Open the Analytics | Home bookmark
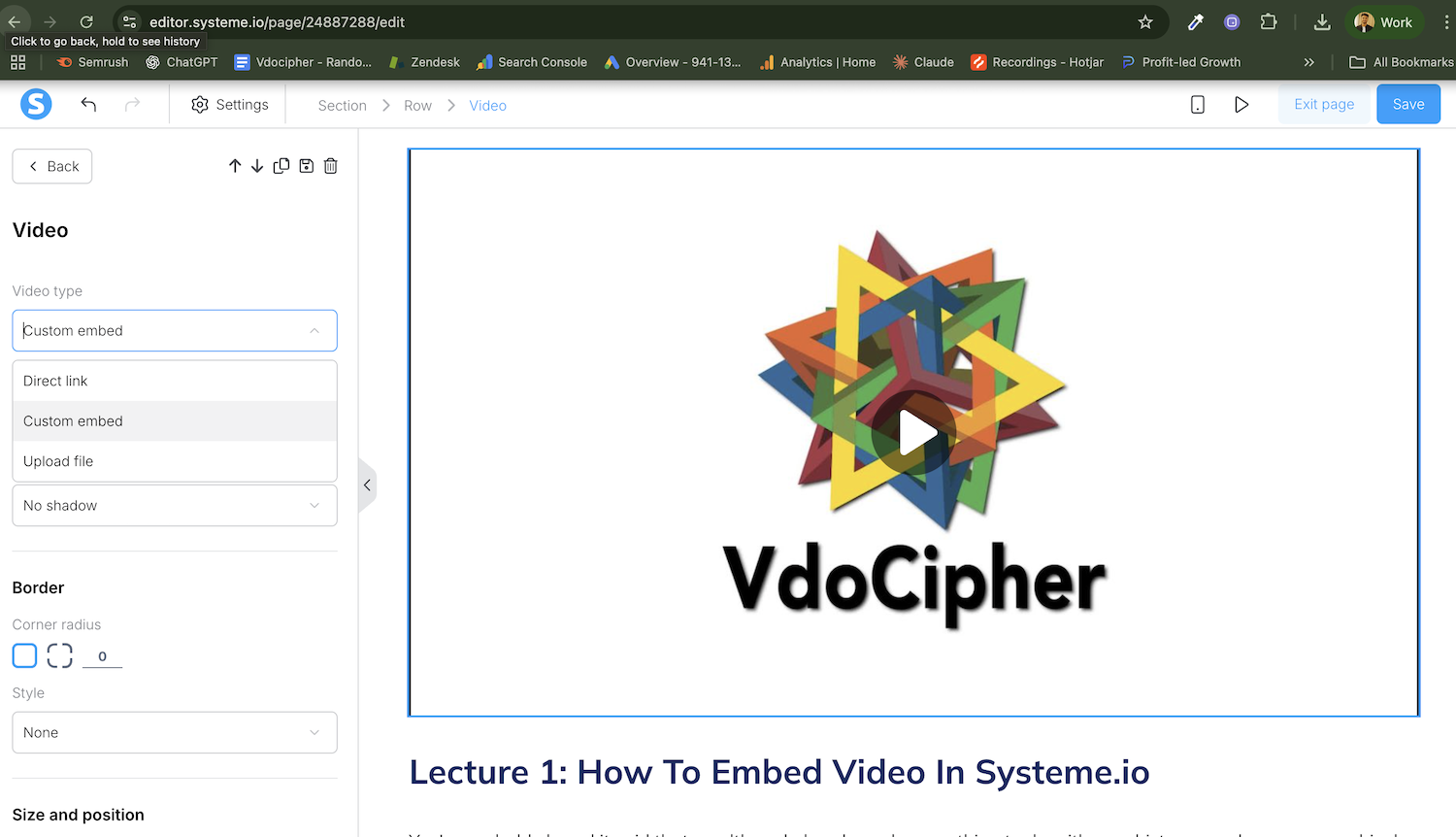 pyautogui.click(x=817, y=62)
